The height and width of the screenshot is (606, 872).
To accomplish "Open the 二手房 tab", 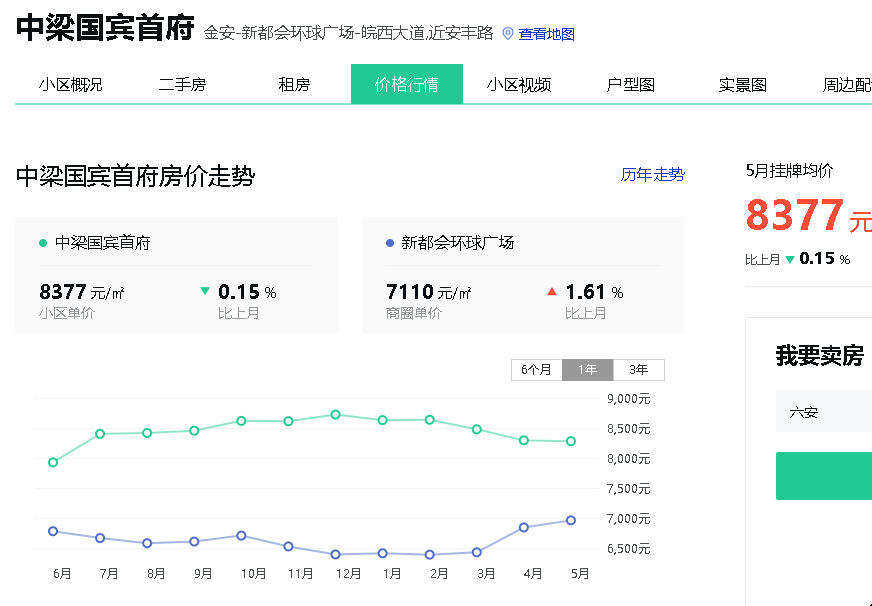I will tap(182, 85).
